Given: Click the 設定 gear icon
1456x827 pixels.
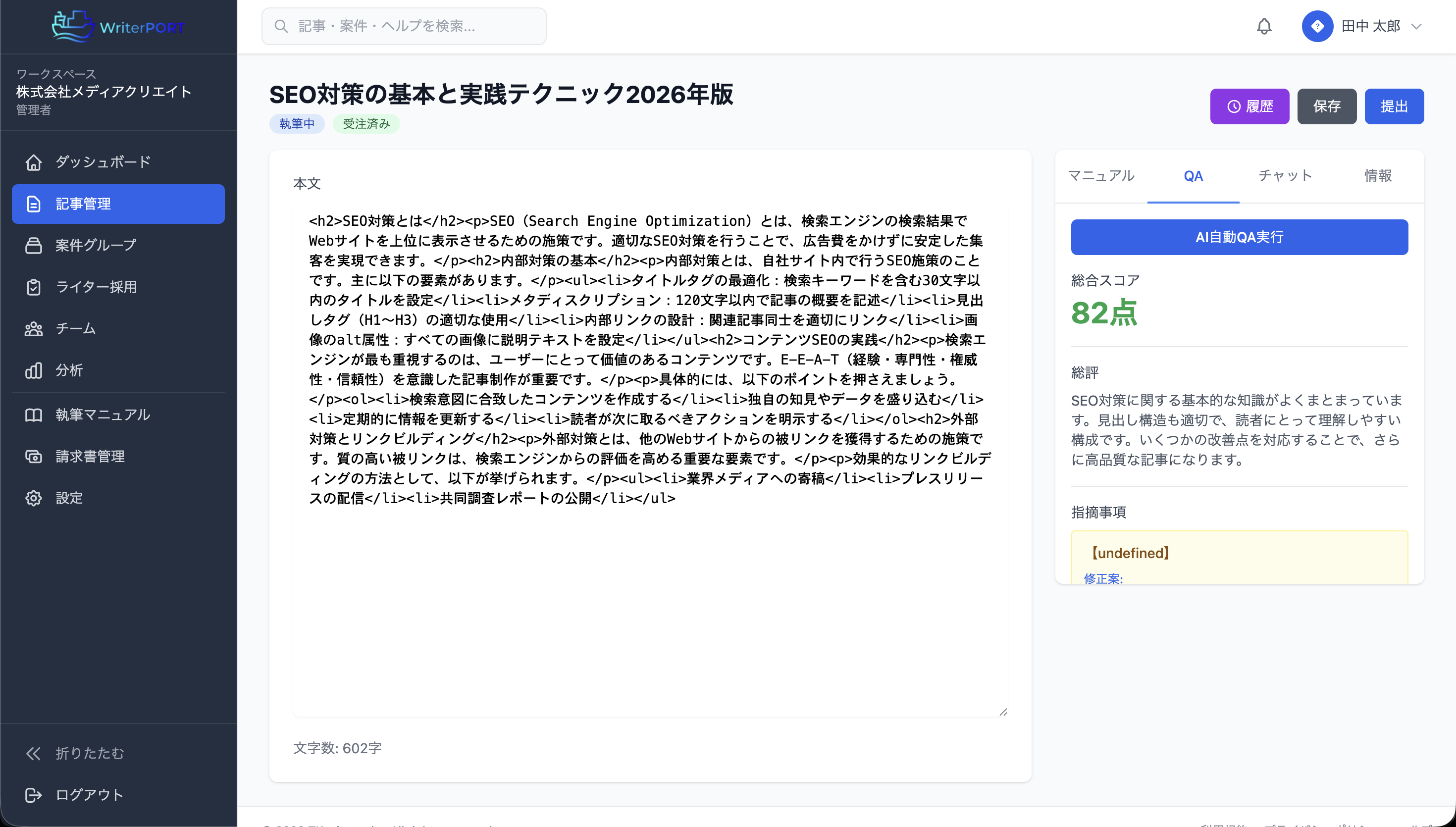Looking at the screenshot, I should tap(34, 498).
